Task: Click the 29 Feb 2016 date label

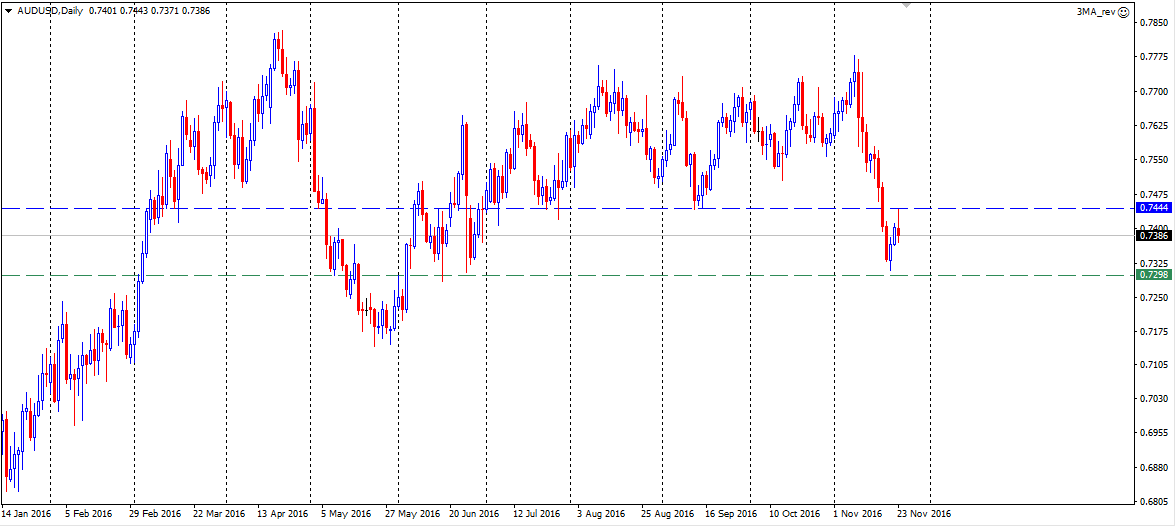Action: [x=155, y=514]
